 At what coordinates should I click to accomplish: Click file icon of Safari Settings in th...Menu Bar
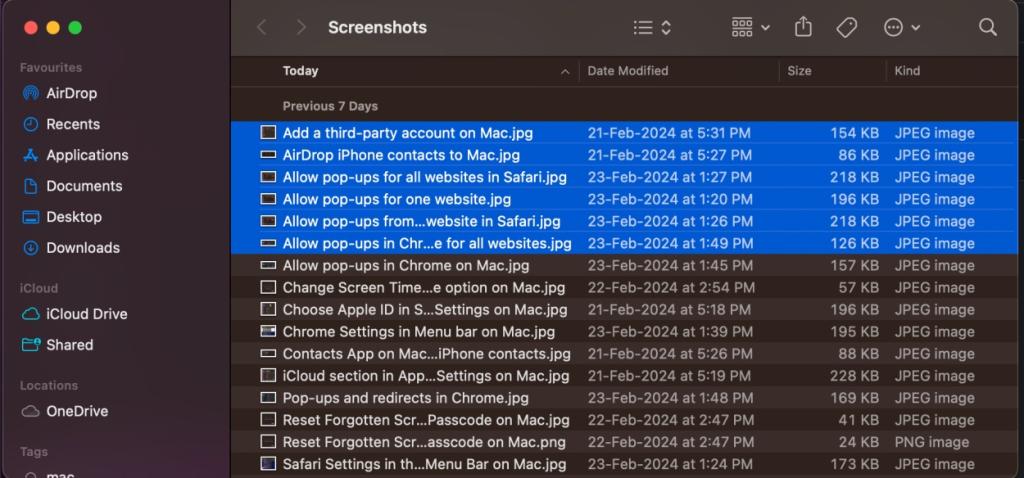(268, 464)
